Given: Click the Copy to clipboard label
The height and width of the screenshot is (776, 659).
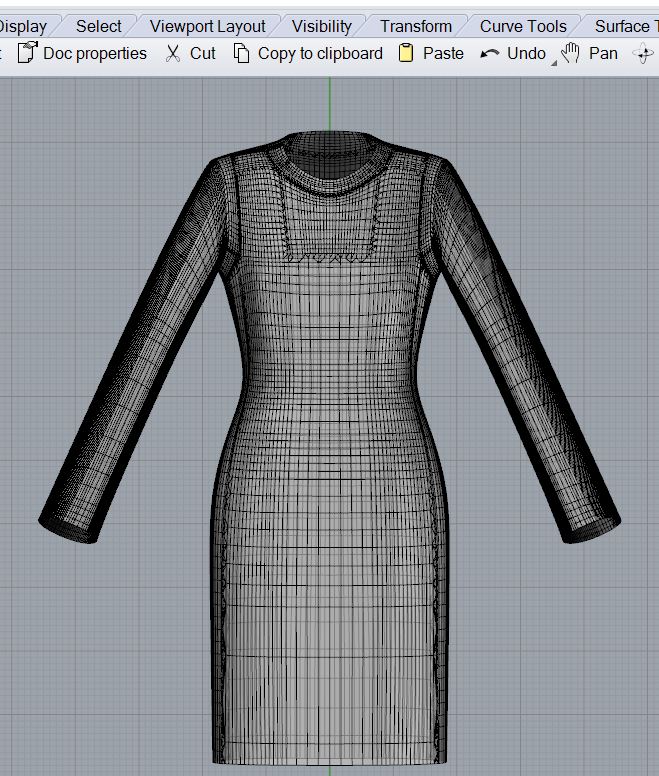Looking at the screenshot, I should (x=320, y=53).
